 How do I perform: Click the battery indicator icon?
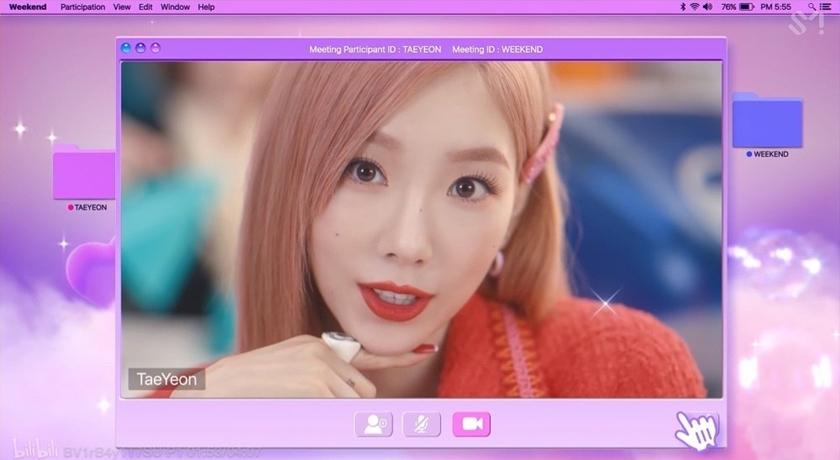pos(747,7)
